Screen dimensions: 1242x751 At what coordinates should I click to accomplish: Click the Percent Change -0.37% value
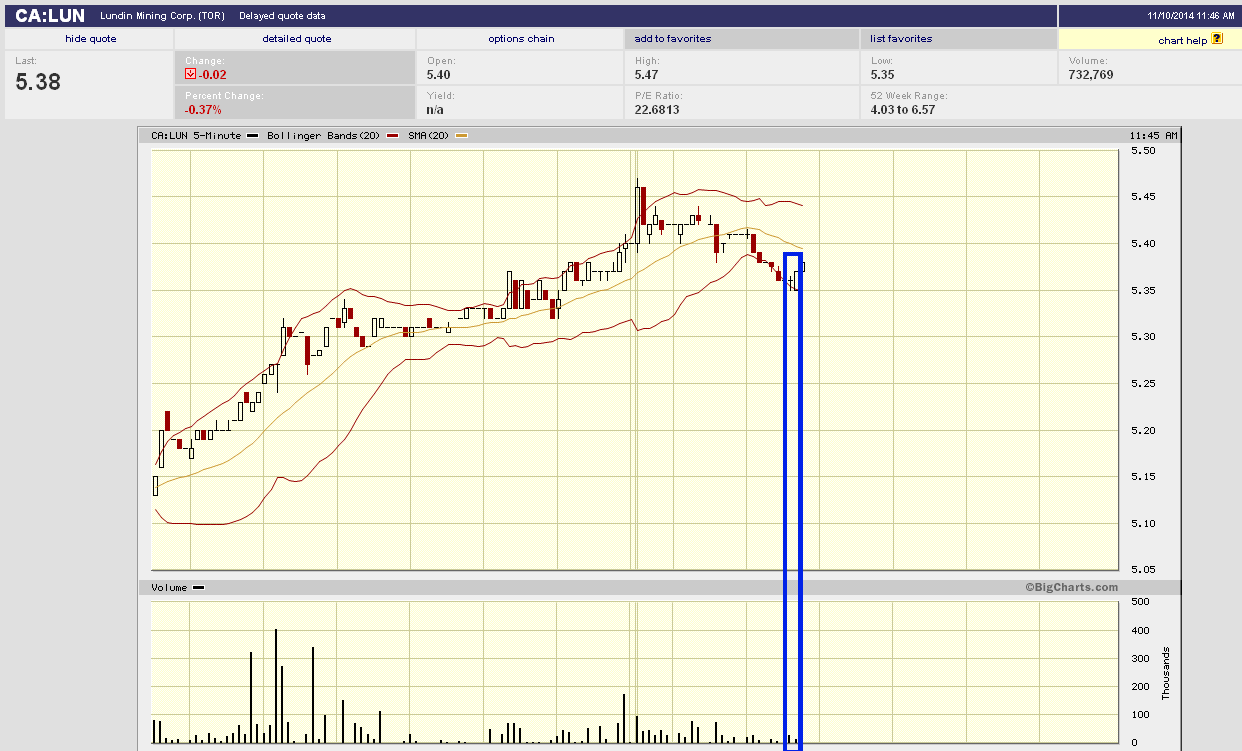pos(204,110)
